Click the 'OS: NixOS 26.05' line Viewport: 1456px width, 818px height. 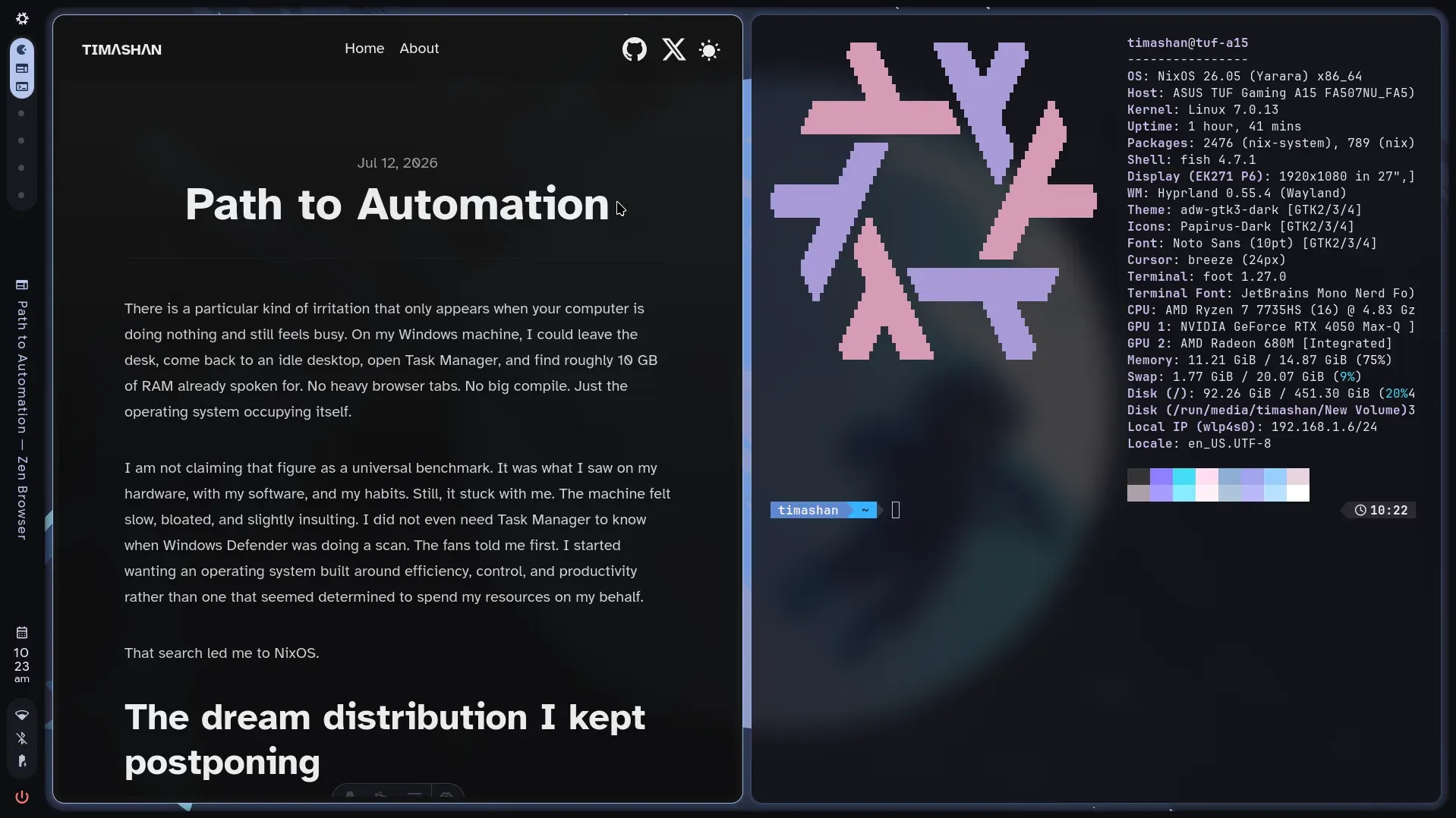point(1244,77)
